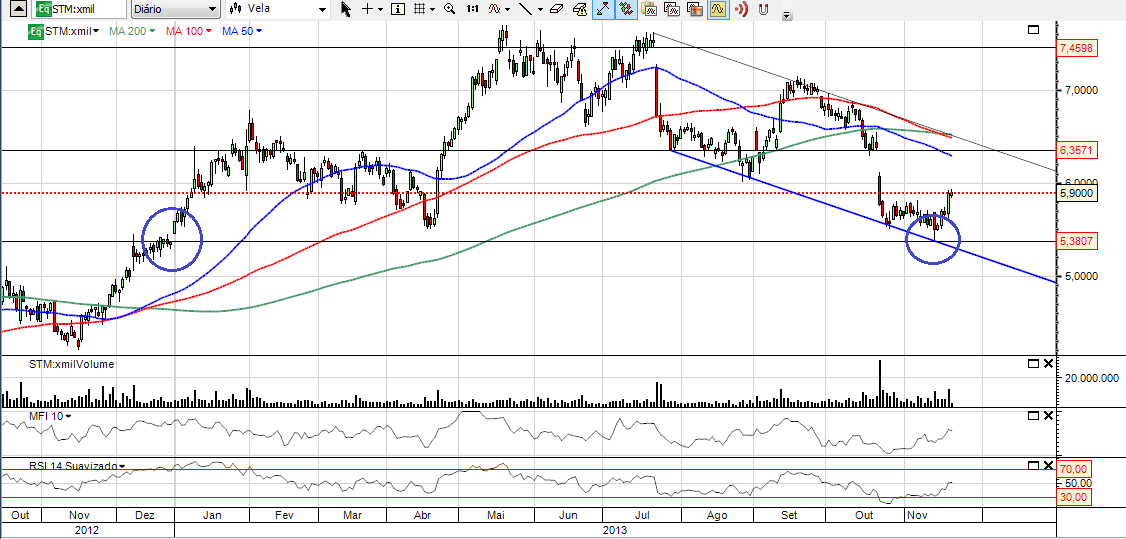This screenshot has height=539, width=1126.
Task: Open the RSI 14 Suavizado menu
Action: click(122, 466)
